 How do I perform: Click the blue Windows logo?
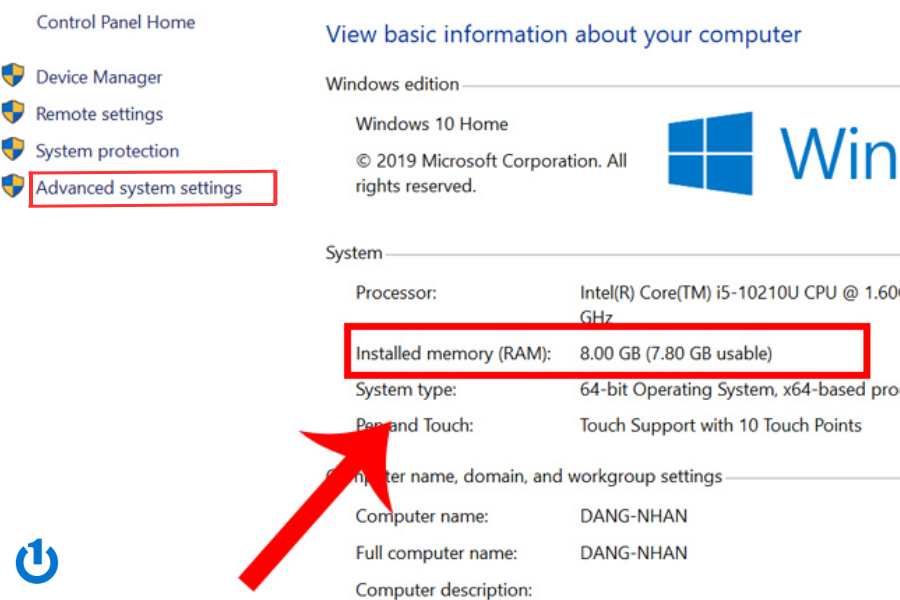coord(711,153)
